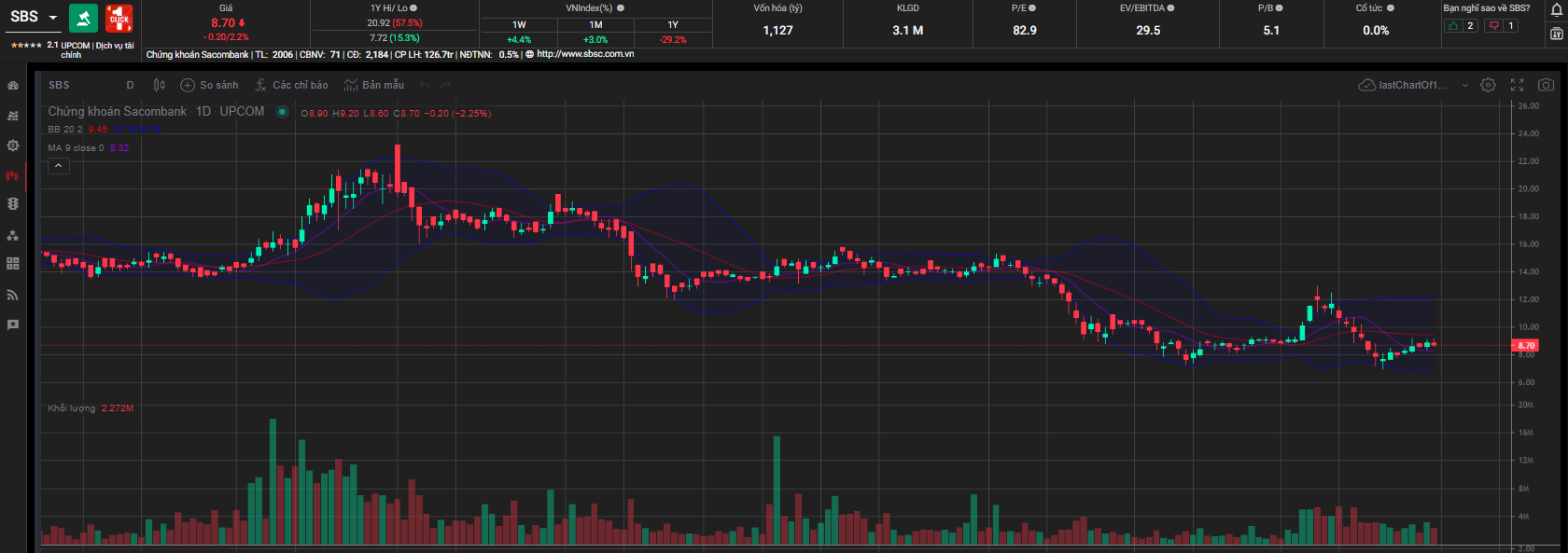
Task: Vote thumbs down for SBS
Action: coord(1493,26)
